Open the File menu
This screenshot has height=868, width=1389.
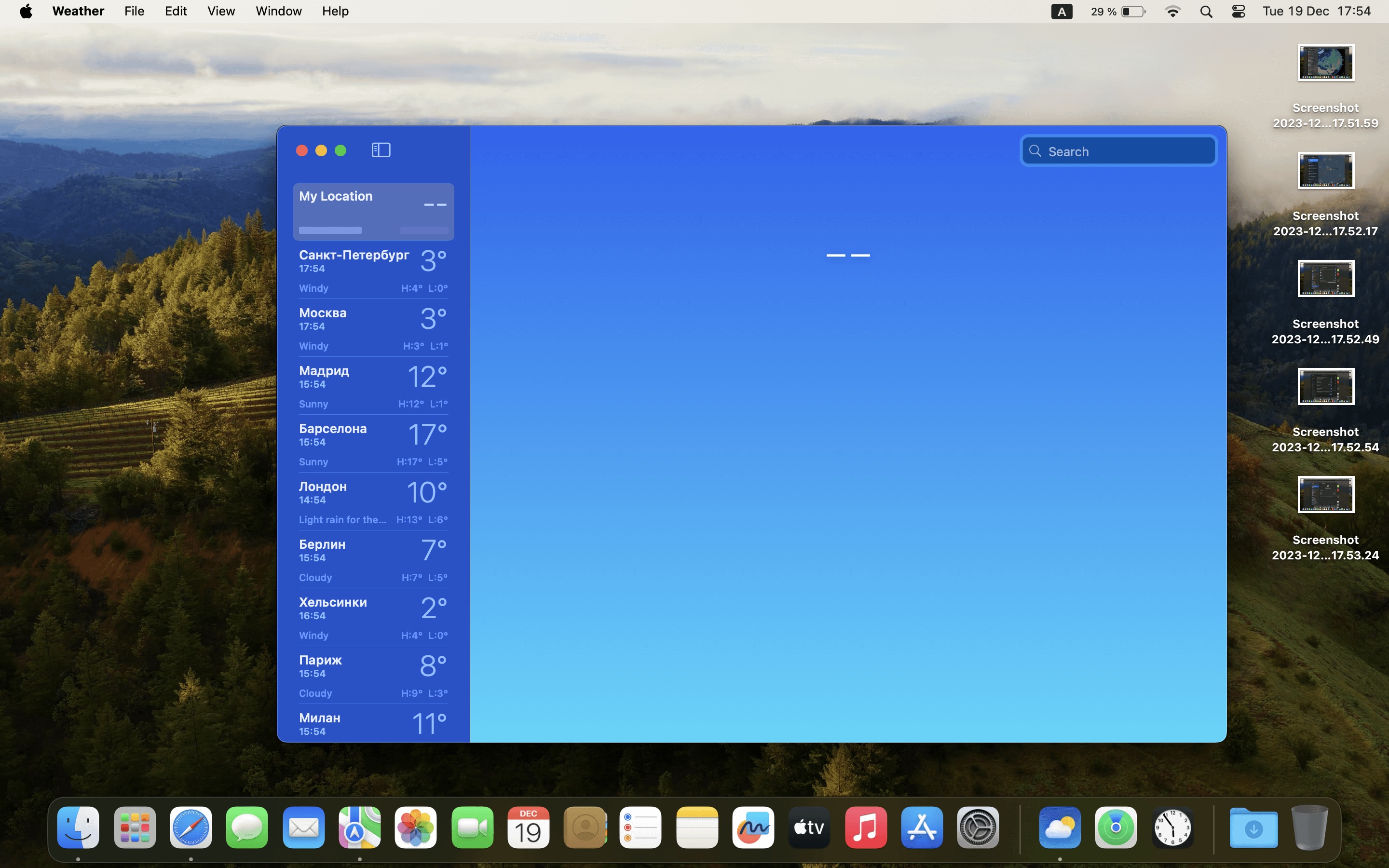pyautogui.click(x=134, y=11)
